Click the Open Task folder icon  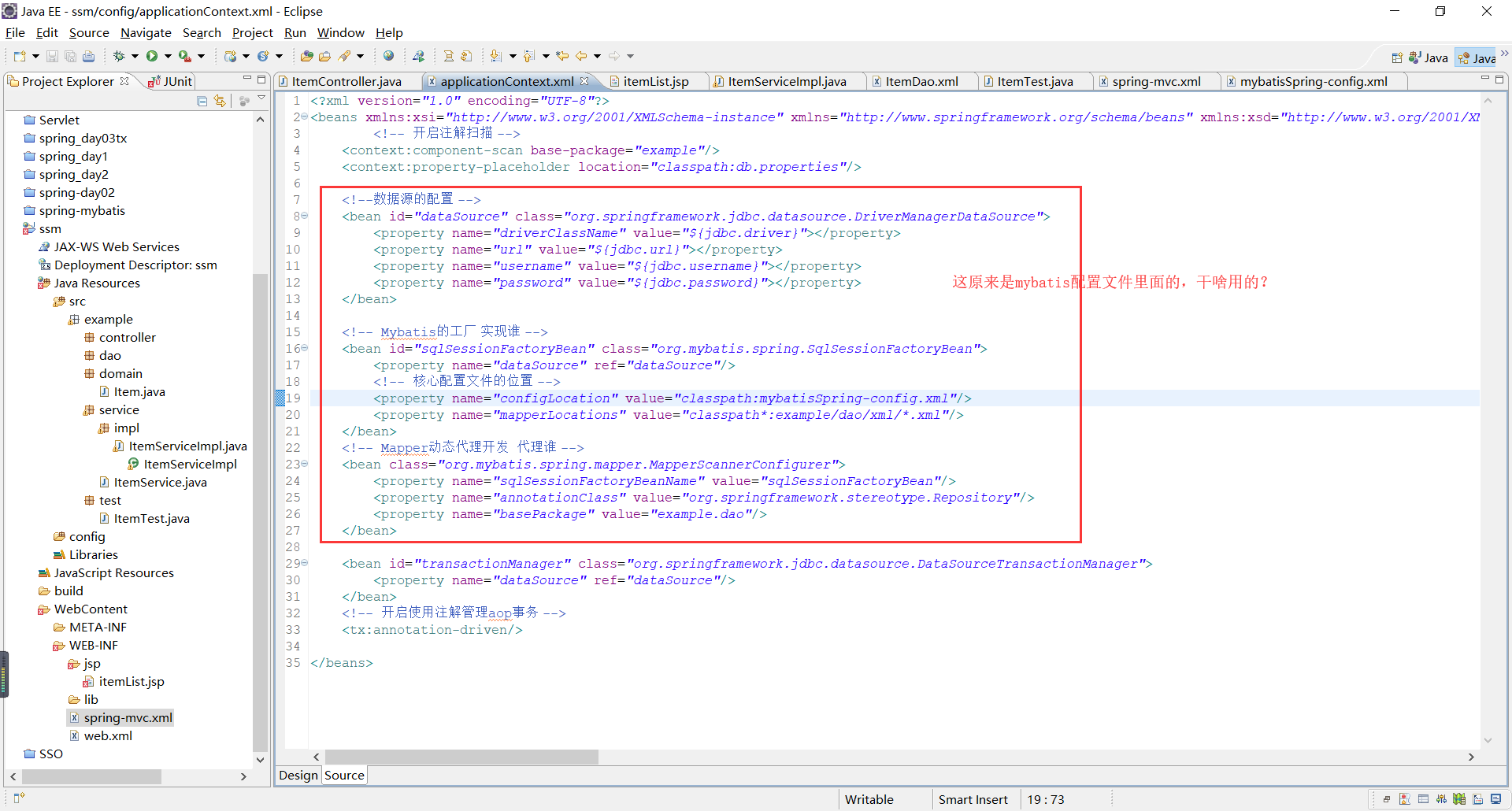[324, 56]
